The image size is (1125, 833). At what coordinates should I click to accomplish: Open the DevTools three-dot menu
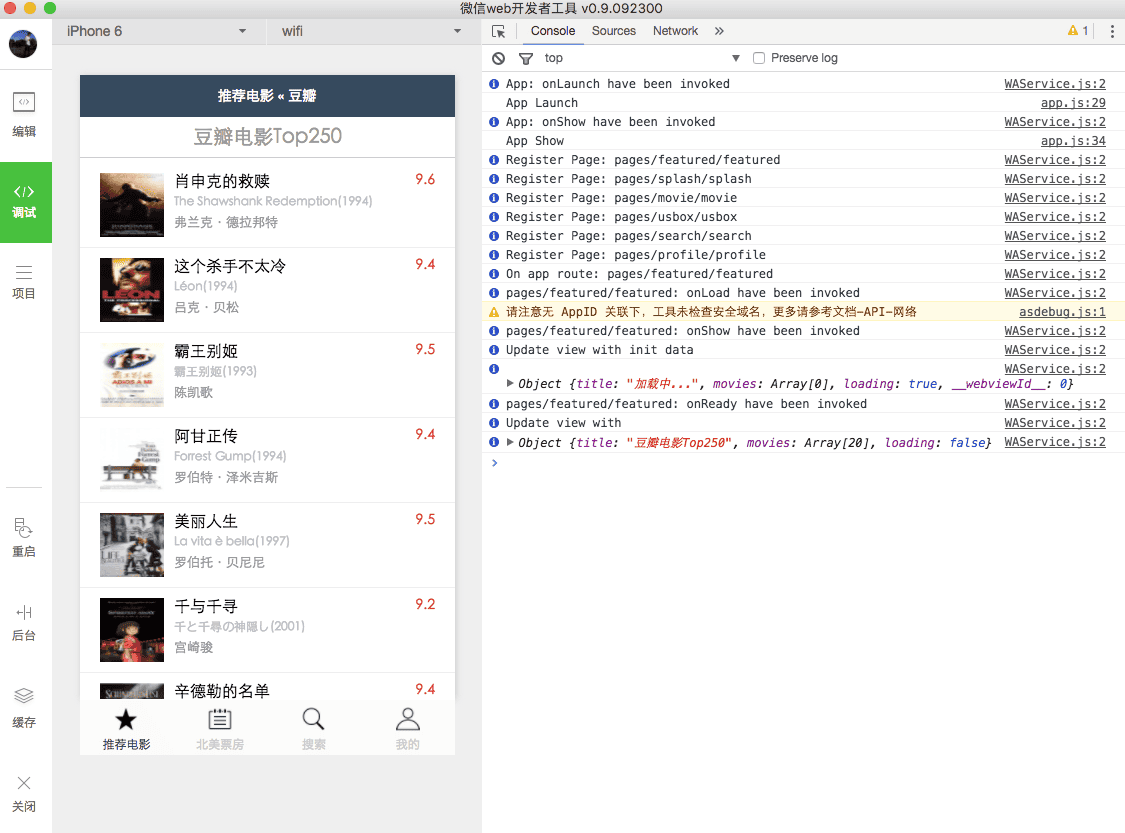pyautogui.click(x=1112, y=31)
